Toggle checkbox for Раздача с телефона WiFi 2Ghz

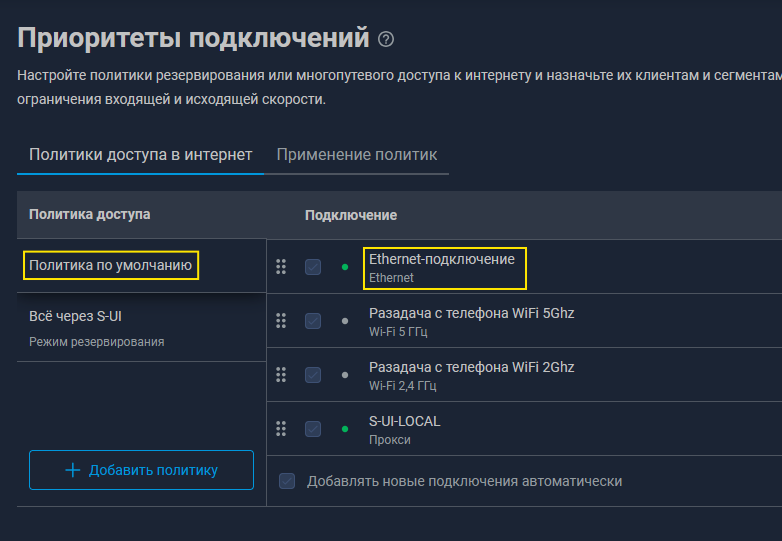point(313,375)
